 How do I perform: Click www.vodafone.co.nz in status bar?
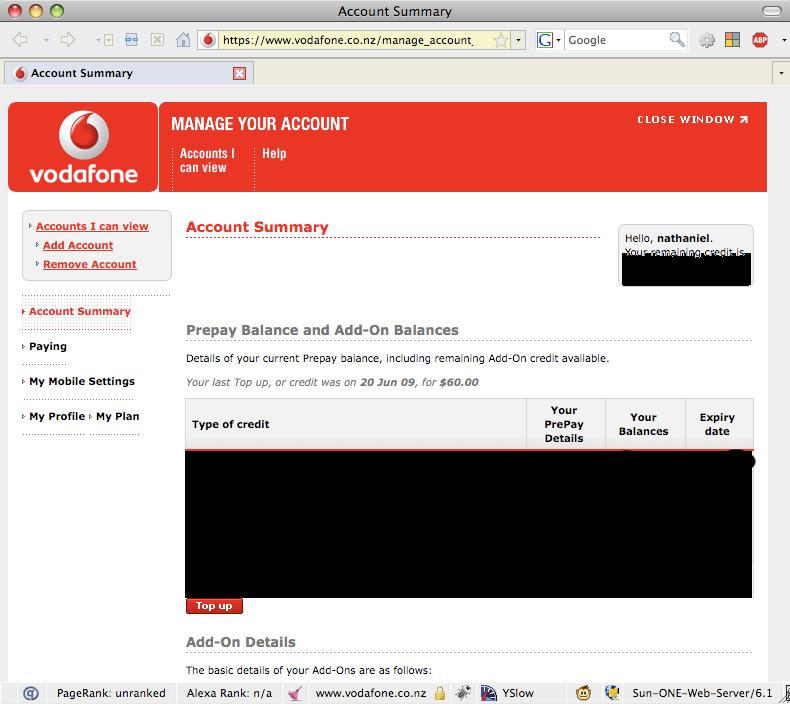tap(371, 693)
